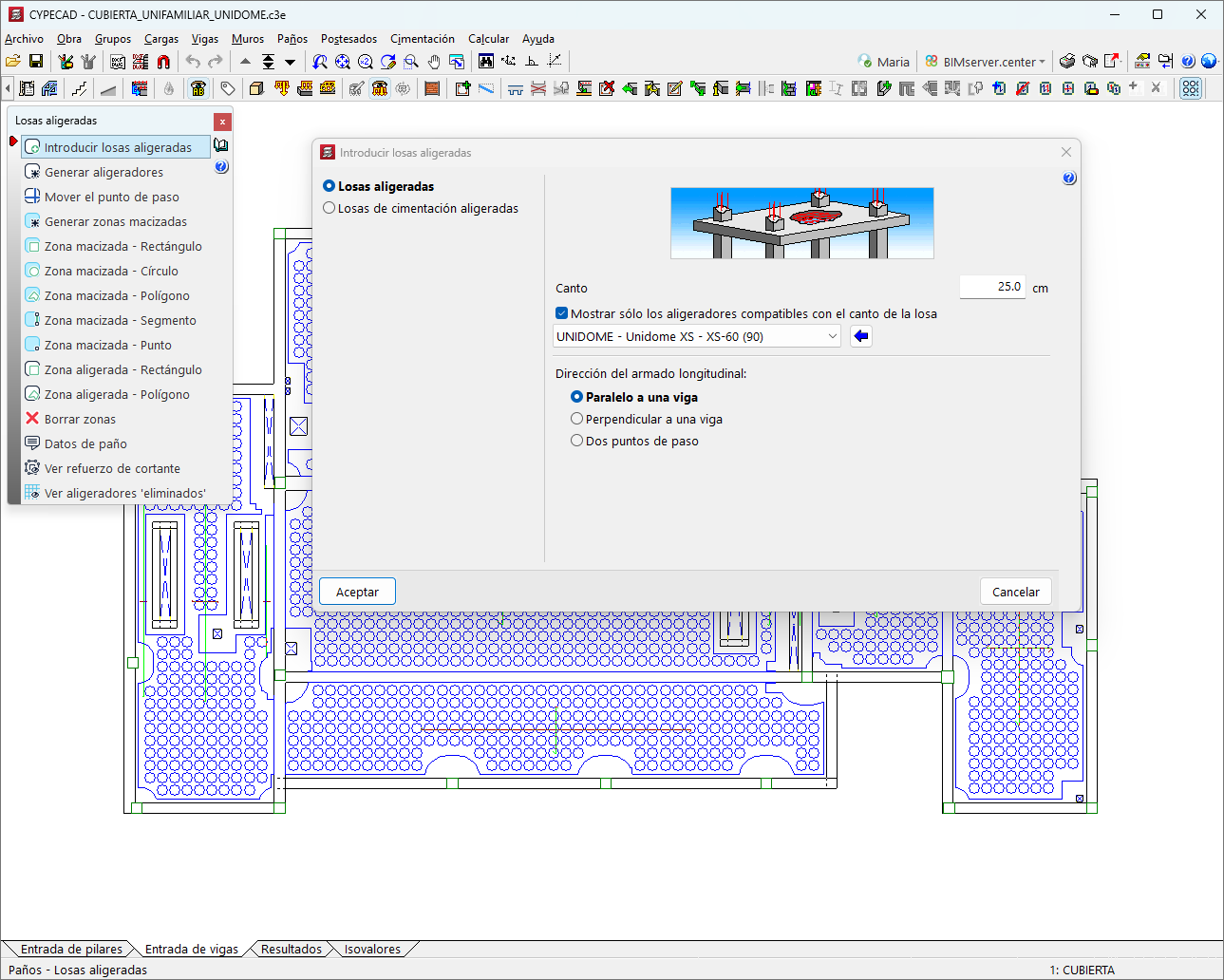Viewport: 1224px width, 980px height.
Task: Select 'Losas de cimentación aligeradas' option
Action: pyautogui.click(x=330, y=209)
